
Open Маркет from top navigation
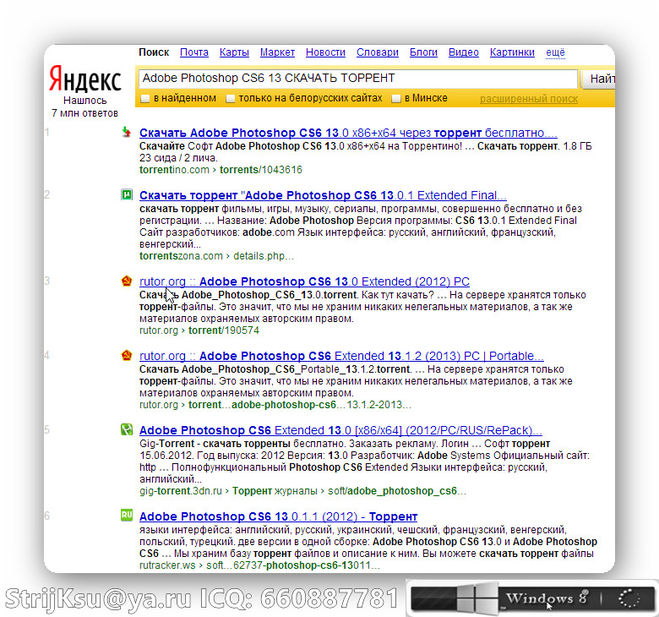tap(277, 53)
